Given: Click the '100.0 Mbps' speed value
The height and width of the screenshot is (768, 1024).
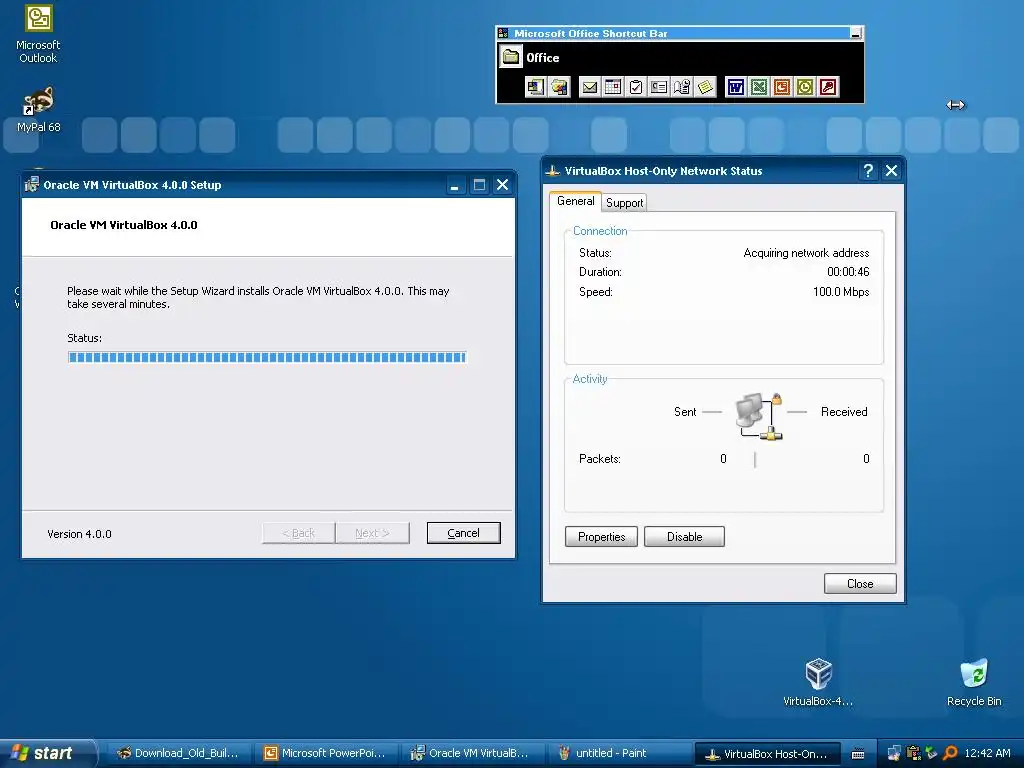Looking at the screenshot, I should click(x=840, y=291).
